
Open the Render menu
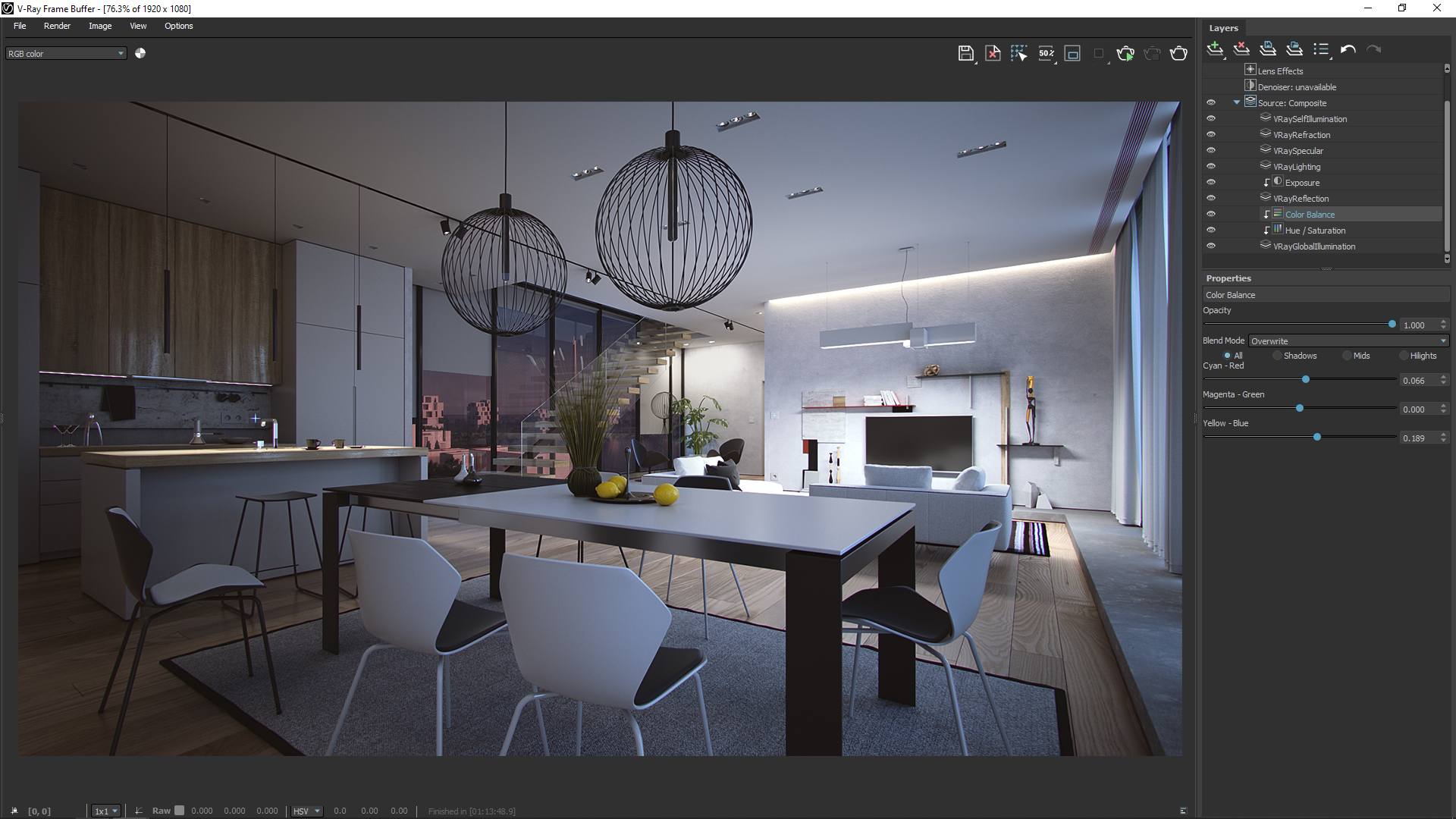pos(57,26)
